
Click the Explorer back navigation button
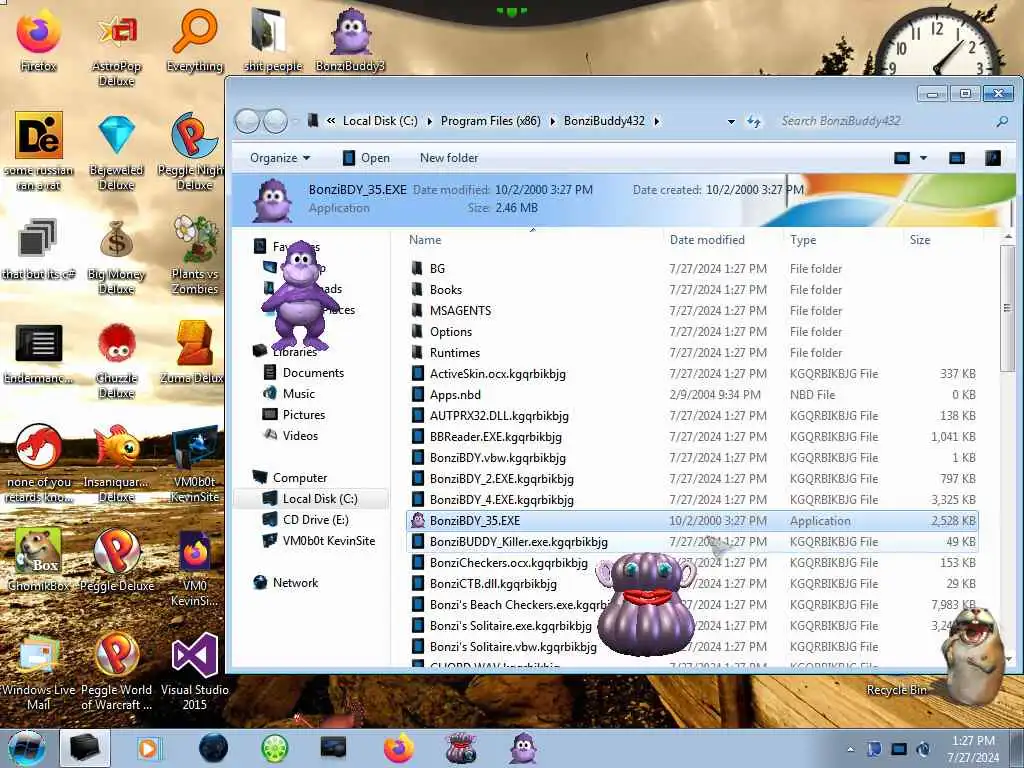point(247,121)
